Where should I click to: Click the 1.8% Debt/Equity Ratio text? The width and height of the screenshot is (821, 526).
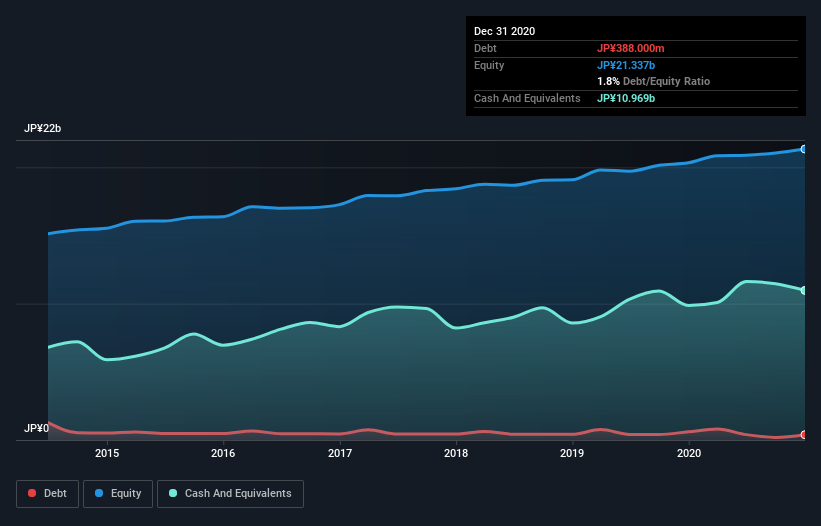(x=653, y=82)
